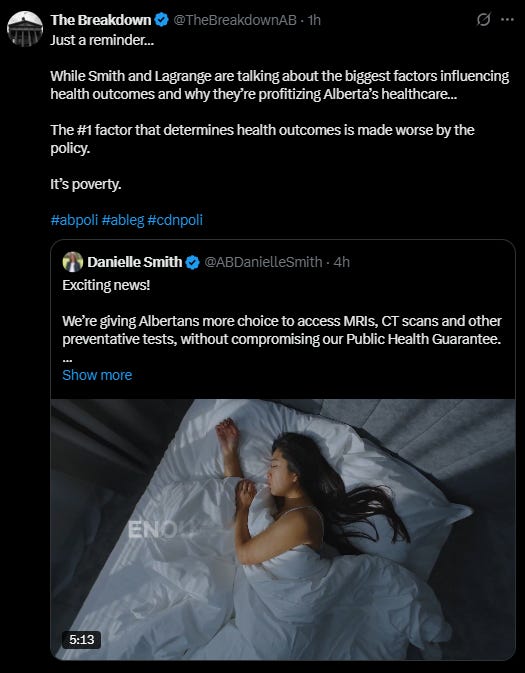Click the 5:13 video duration badge

tap(82, 640)
